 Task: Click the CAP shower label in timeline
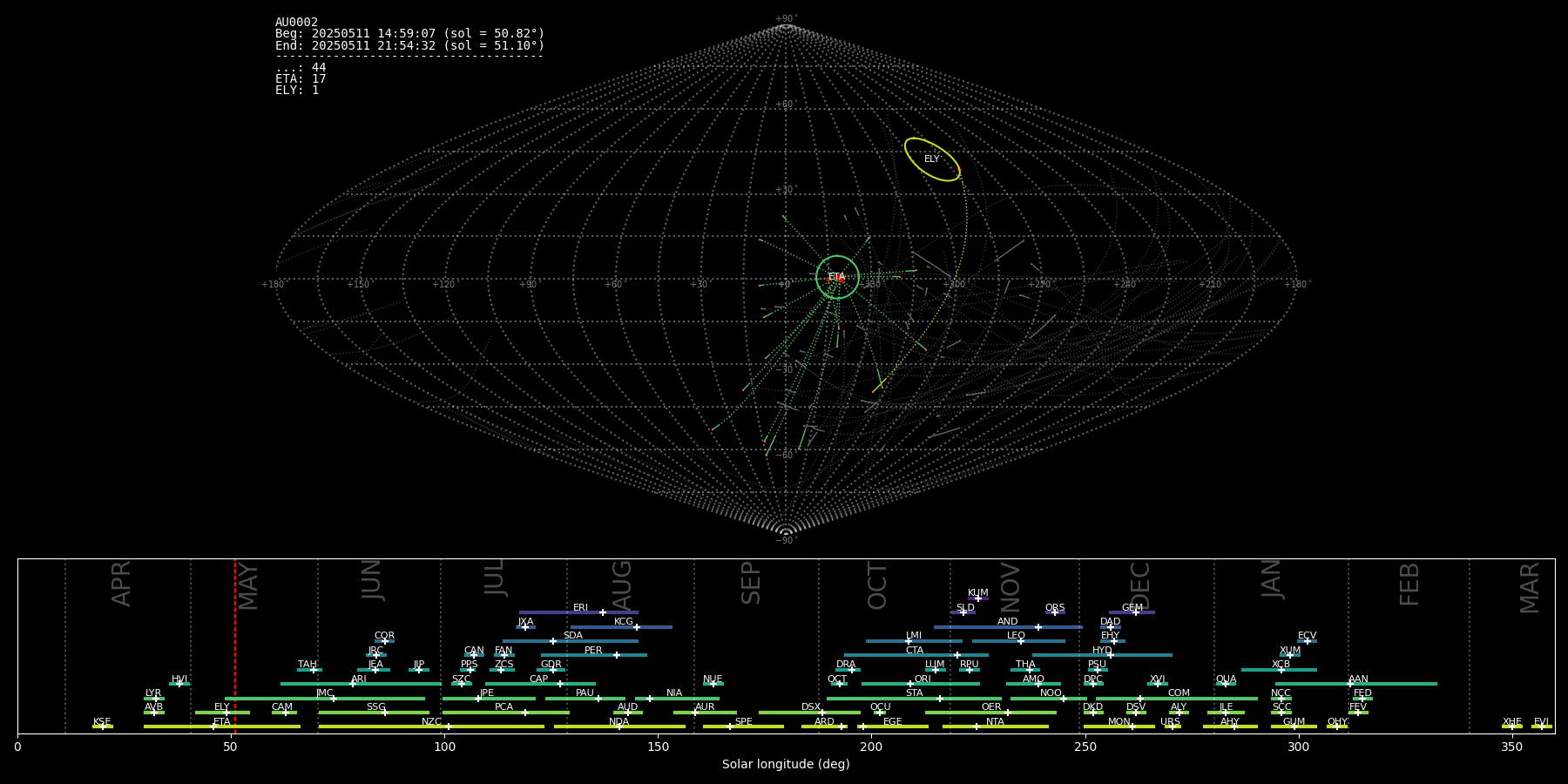539,679
